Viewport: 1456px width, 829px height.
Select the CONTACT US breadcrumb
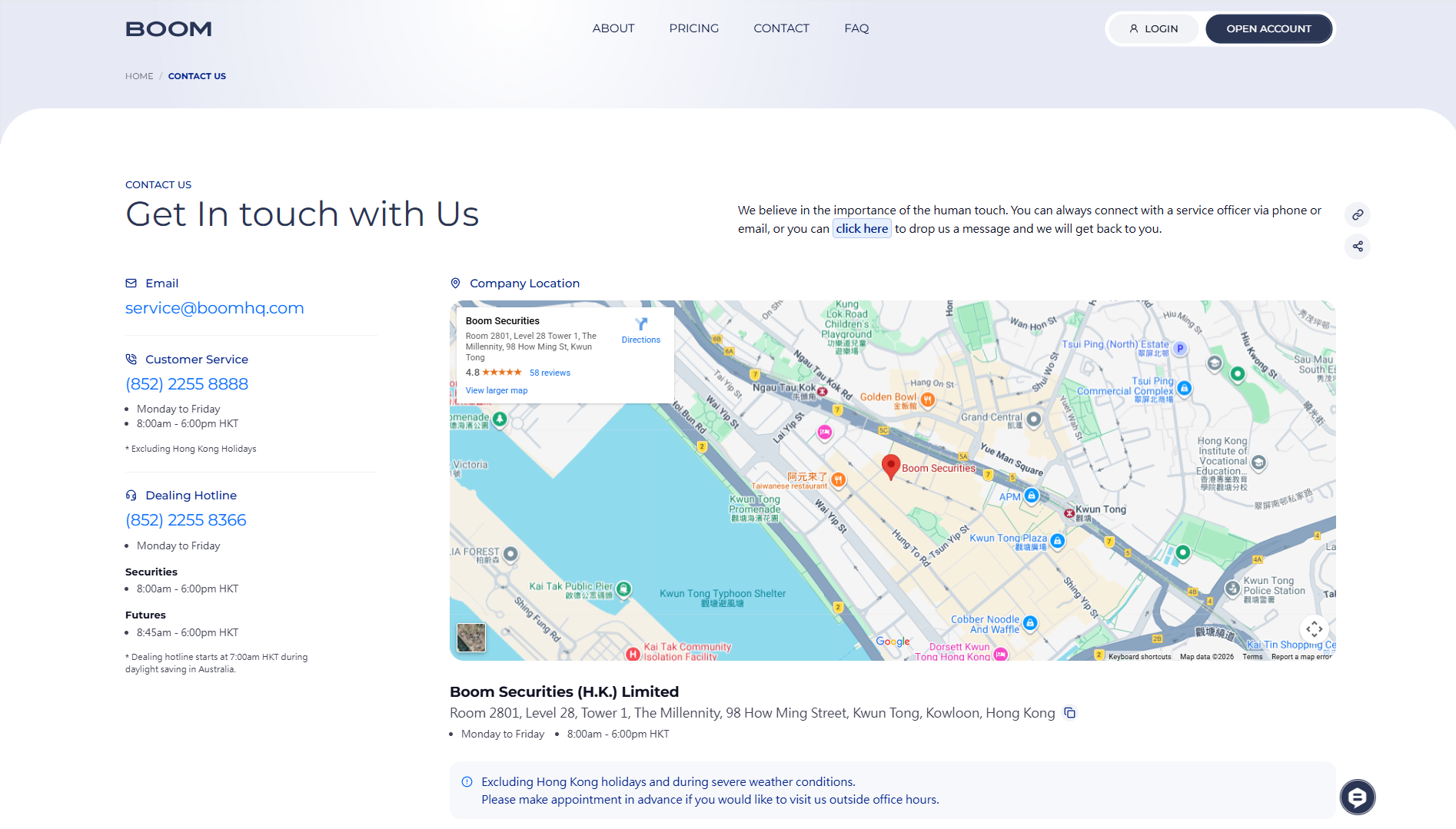point(197,76)
